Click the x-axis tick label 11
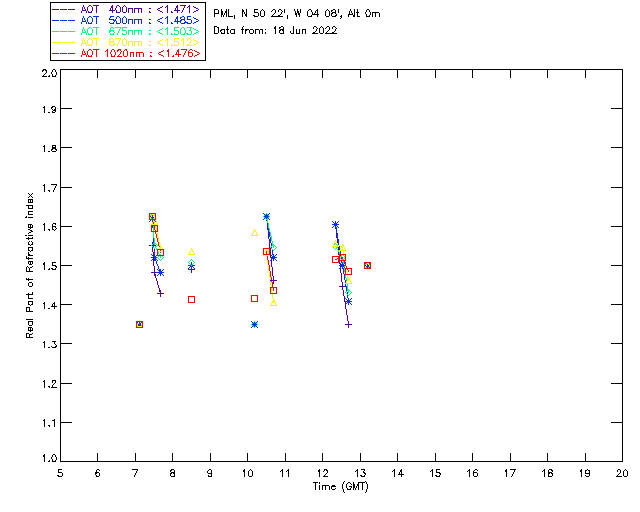 [x=284, y=474]
